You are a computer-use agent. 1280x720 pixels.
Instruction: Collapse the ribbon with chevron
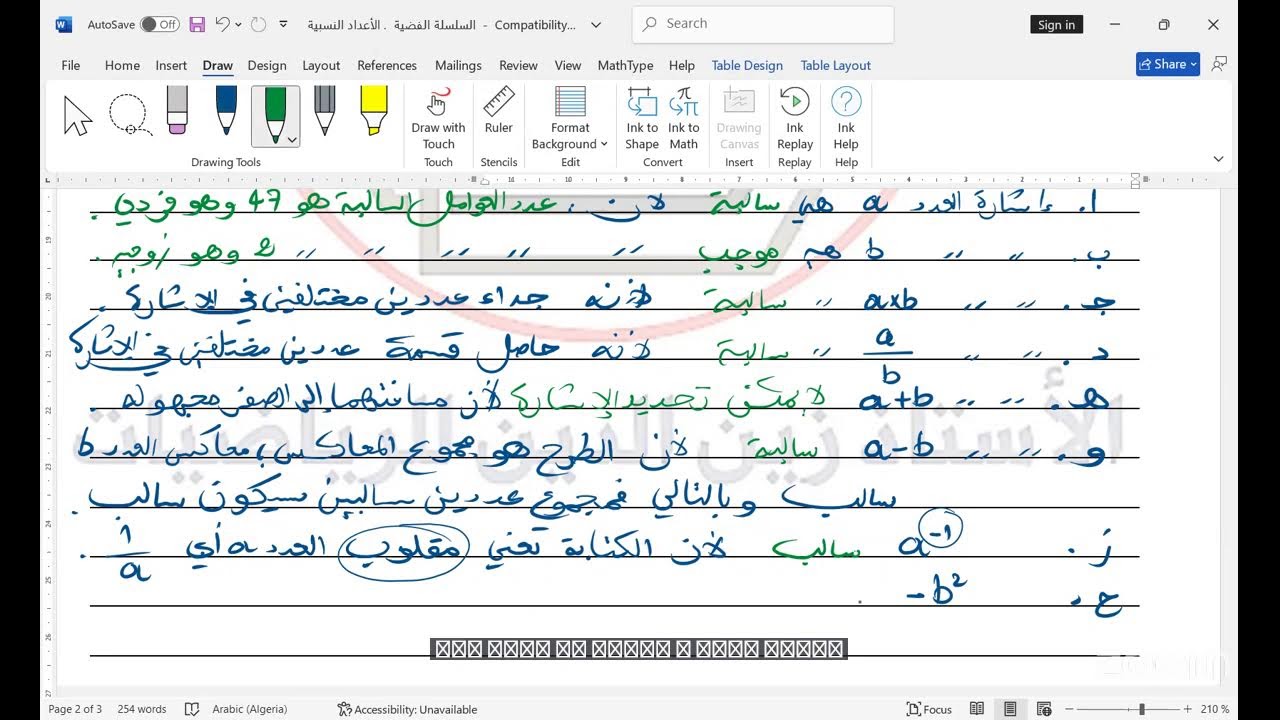pyautogui.click(x=1218, y=159)
